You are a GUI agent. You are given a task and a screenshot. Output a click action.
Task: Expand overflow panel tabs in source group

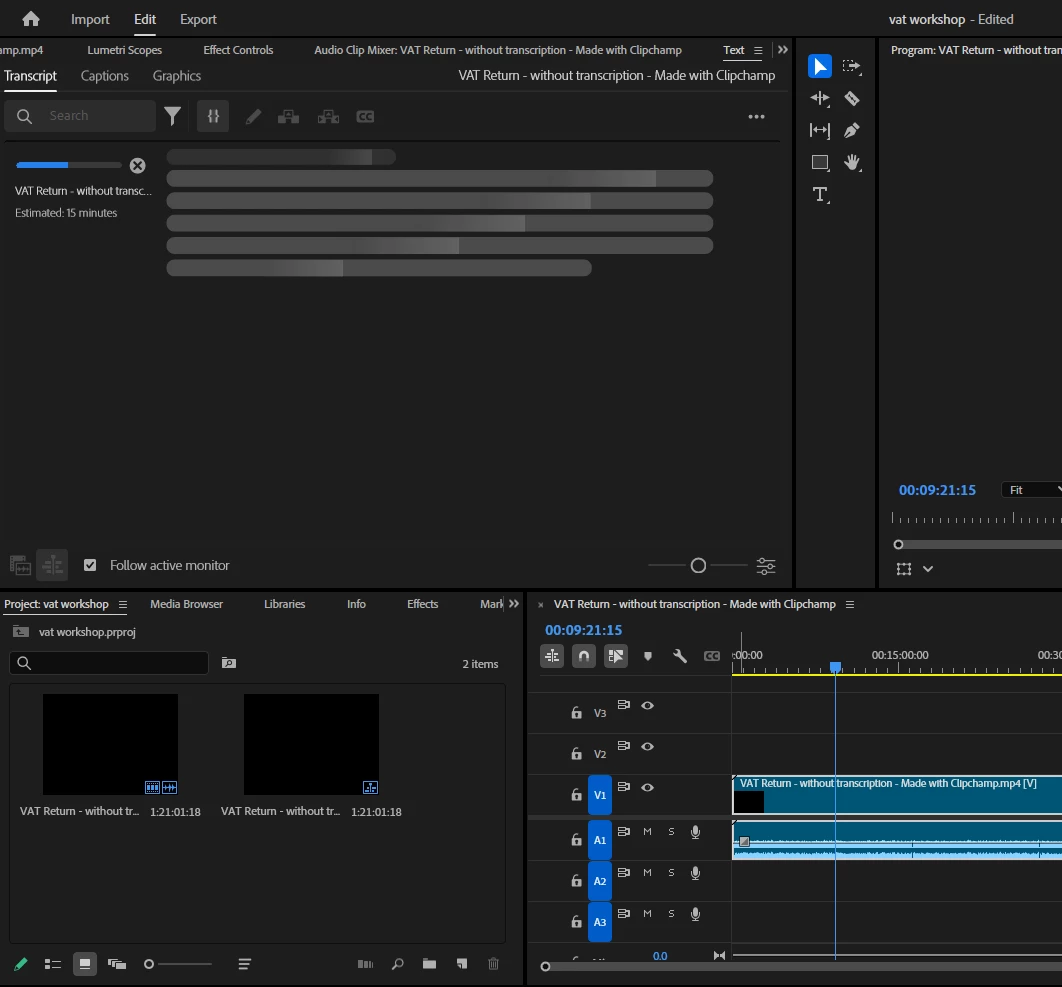click(x=782, y=49)
